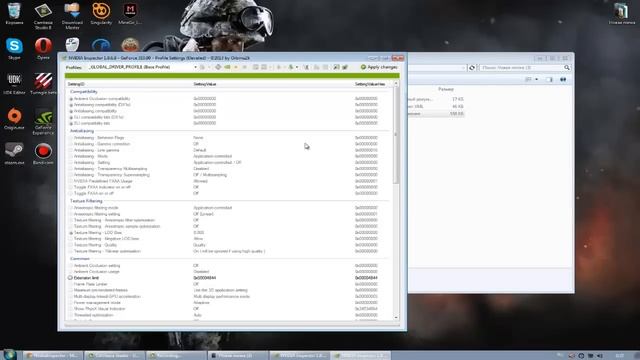This screenshot has width=640, height=360.
Task: Click the help icon in Explorer window
Action: click(x=563, y=80)
